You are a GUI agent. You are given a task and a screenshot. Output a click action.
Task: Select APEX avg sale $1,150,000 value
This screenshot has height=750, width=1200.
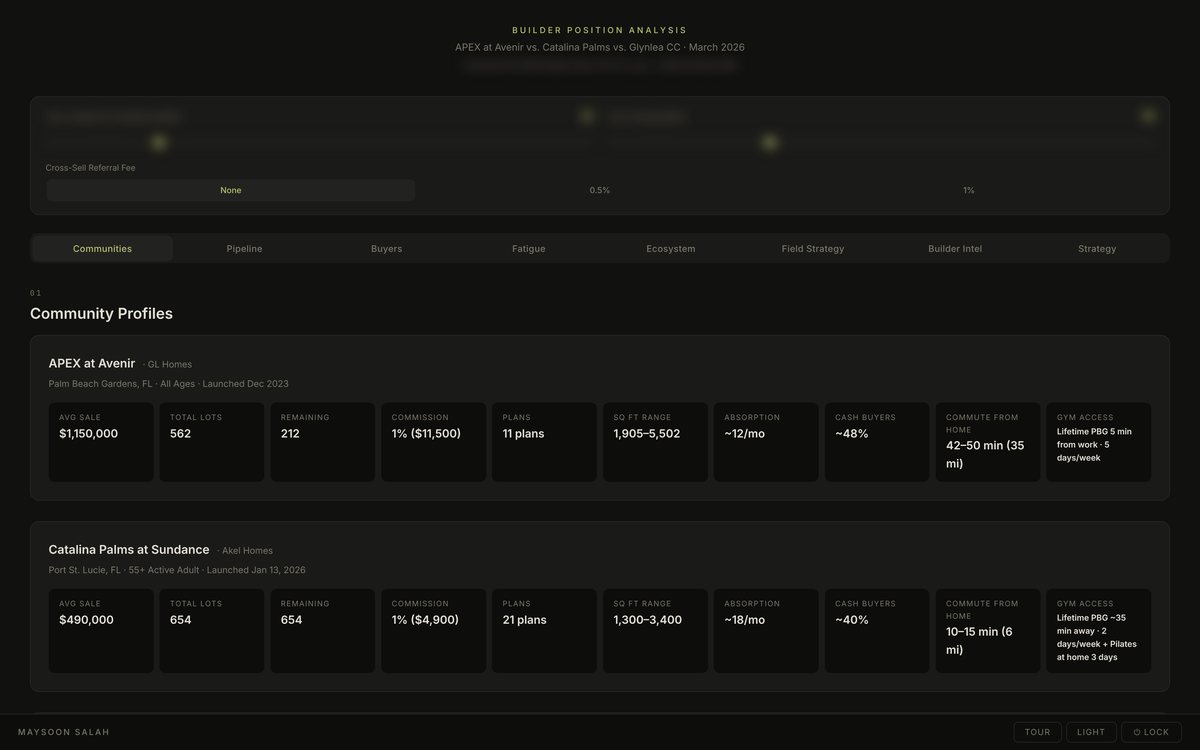pyautogui.click(x=89, y=434)
